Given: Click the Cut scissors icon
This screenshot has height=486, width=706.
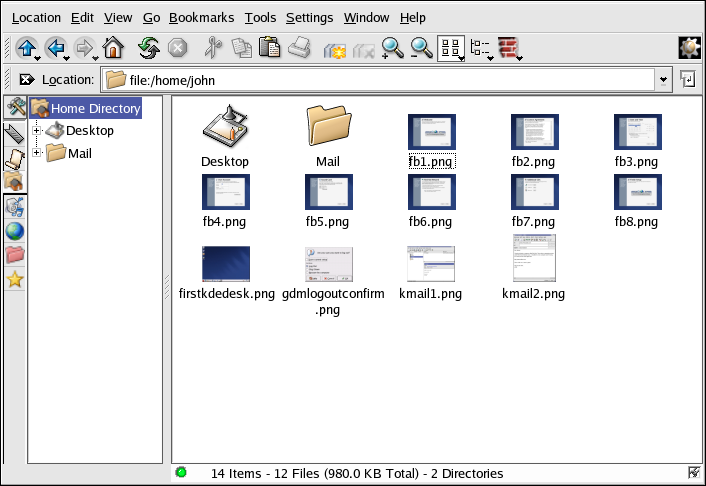Looking at the screenshot, I should point(212,47).
